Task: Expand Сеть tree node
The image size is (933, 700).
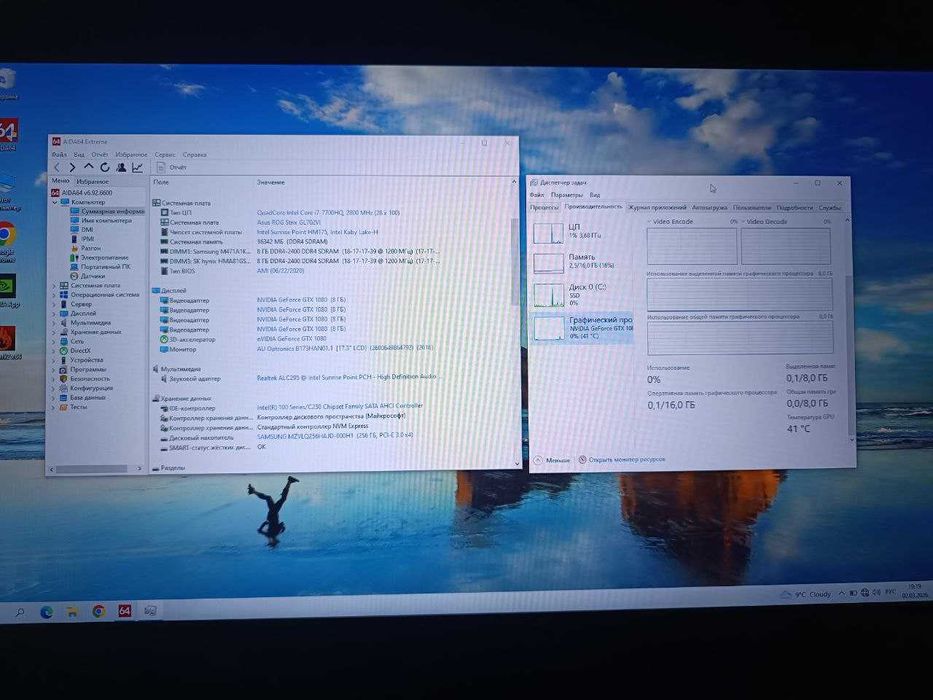Action: pyautogui.click(x=54, y=342)
